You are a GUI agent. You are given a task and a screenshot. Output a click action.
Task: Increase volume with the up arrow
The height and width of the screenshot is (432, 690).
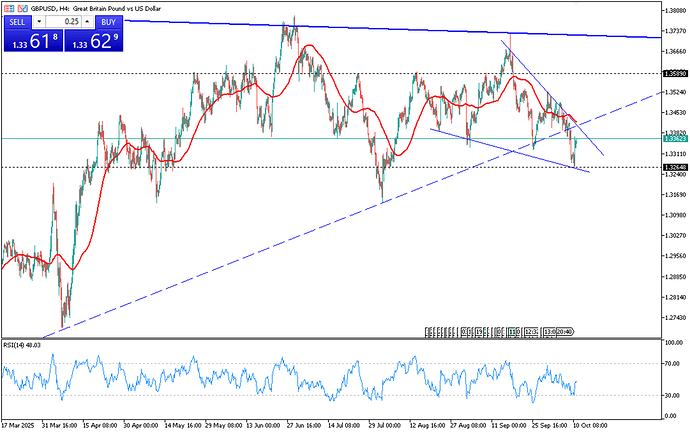pyautogui.click(x=88, y=21)
